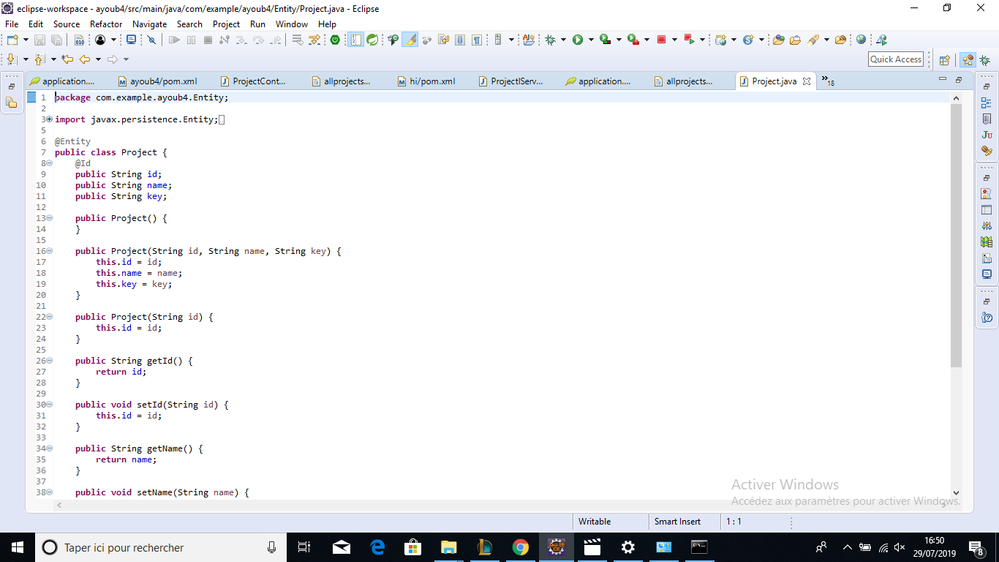Screen dimensions: 999x562
Task: Collapse getId method fold on line 26
Action: click(x=50, y=361)
